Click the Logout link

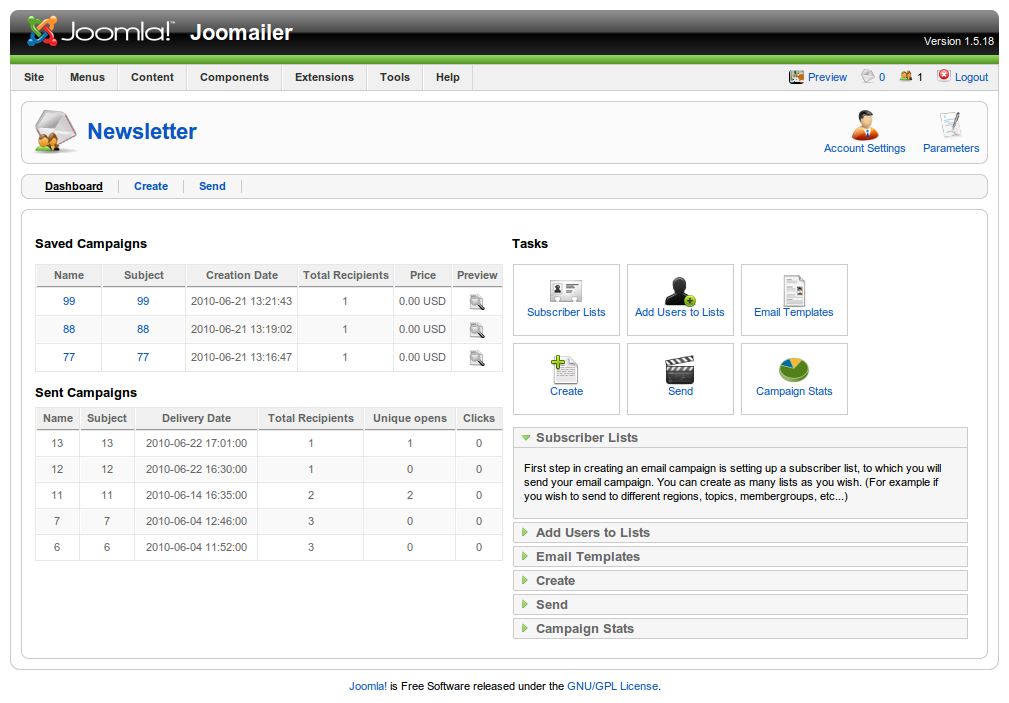(971, 77)
